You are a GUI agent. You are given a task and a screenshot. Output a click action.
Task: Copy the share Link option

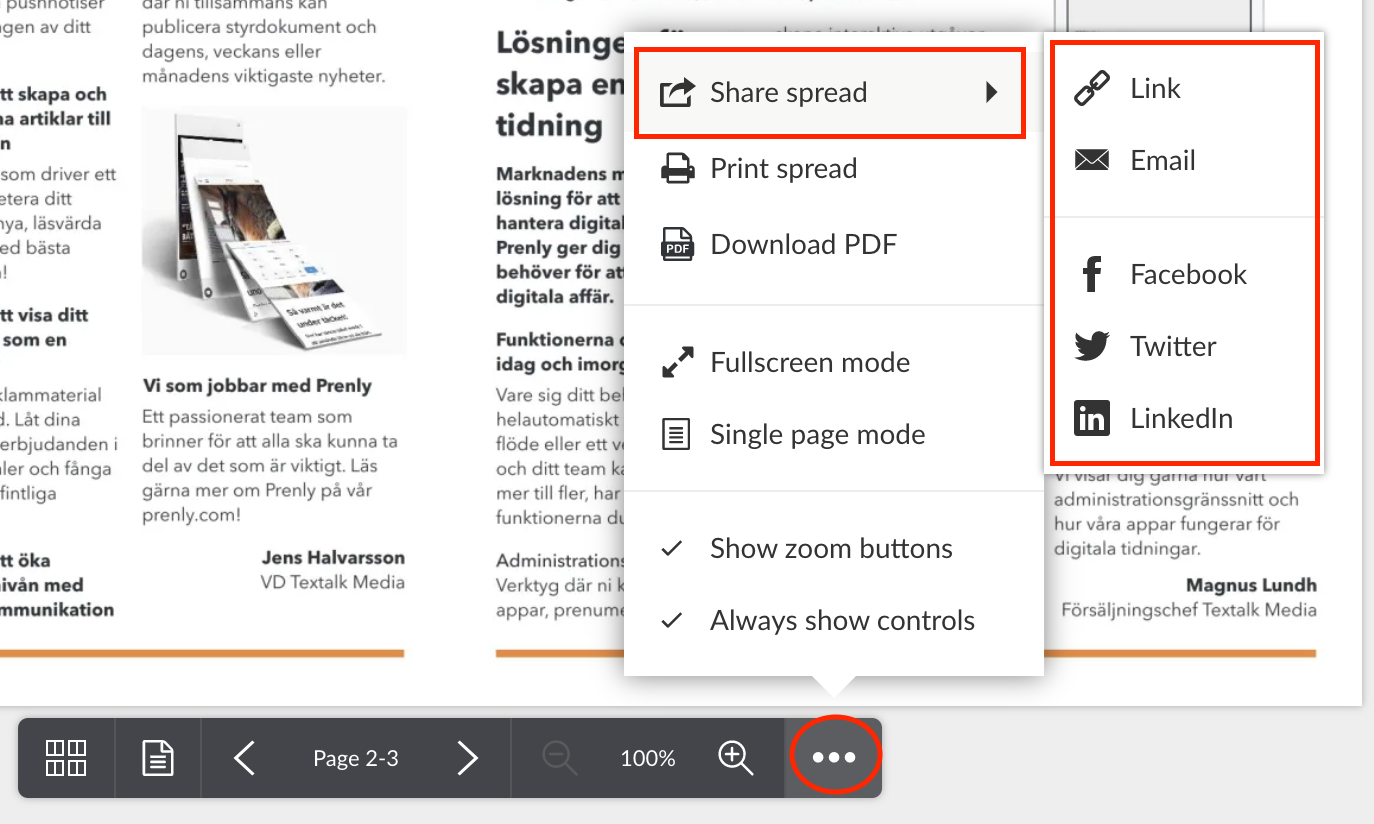[x=1154, y=89]
